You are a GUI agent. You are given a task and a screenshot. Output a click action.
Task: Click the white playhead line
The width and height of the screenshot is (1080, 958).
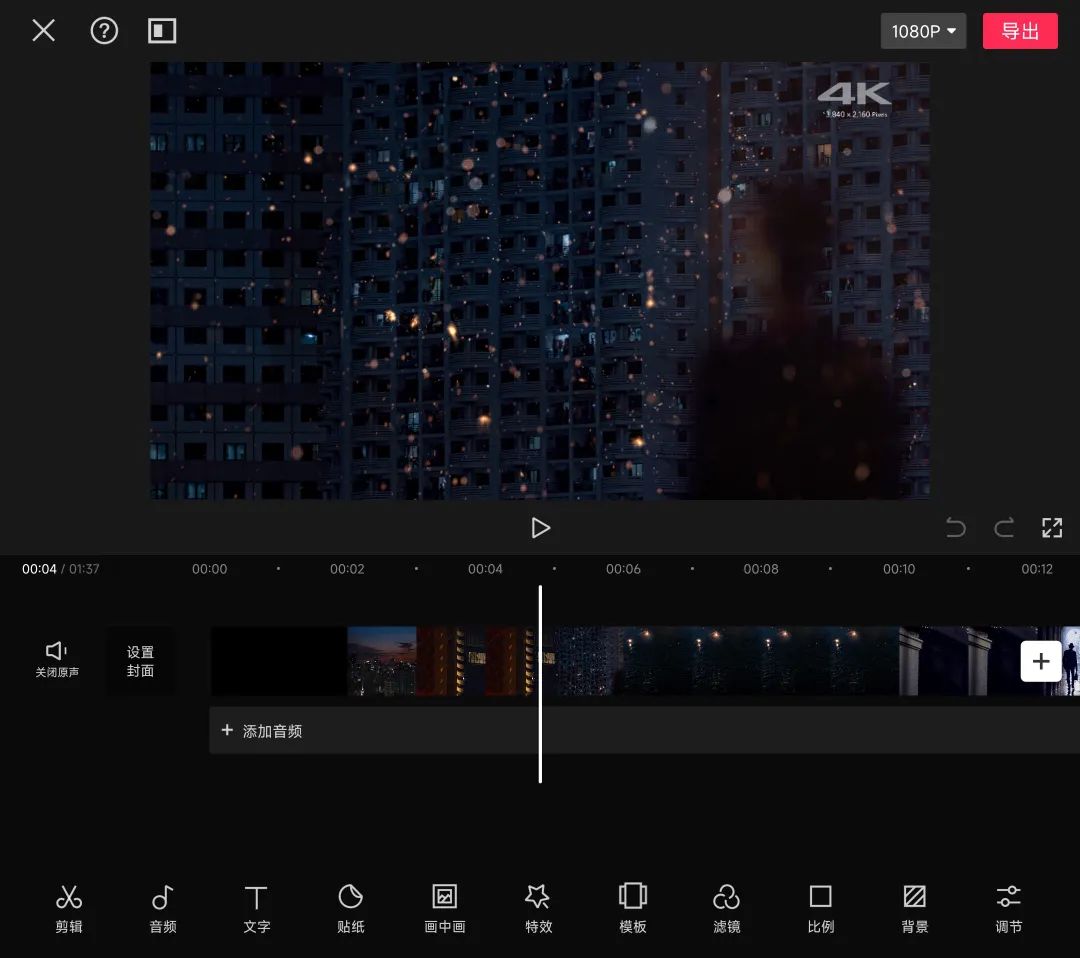[540, 684]
